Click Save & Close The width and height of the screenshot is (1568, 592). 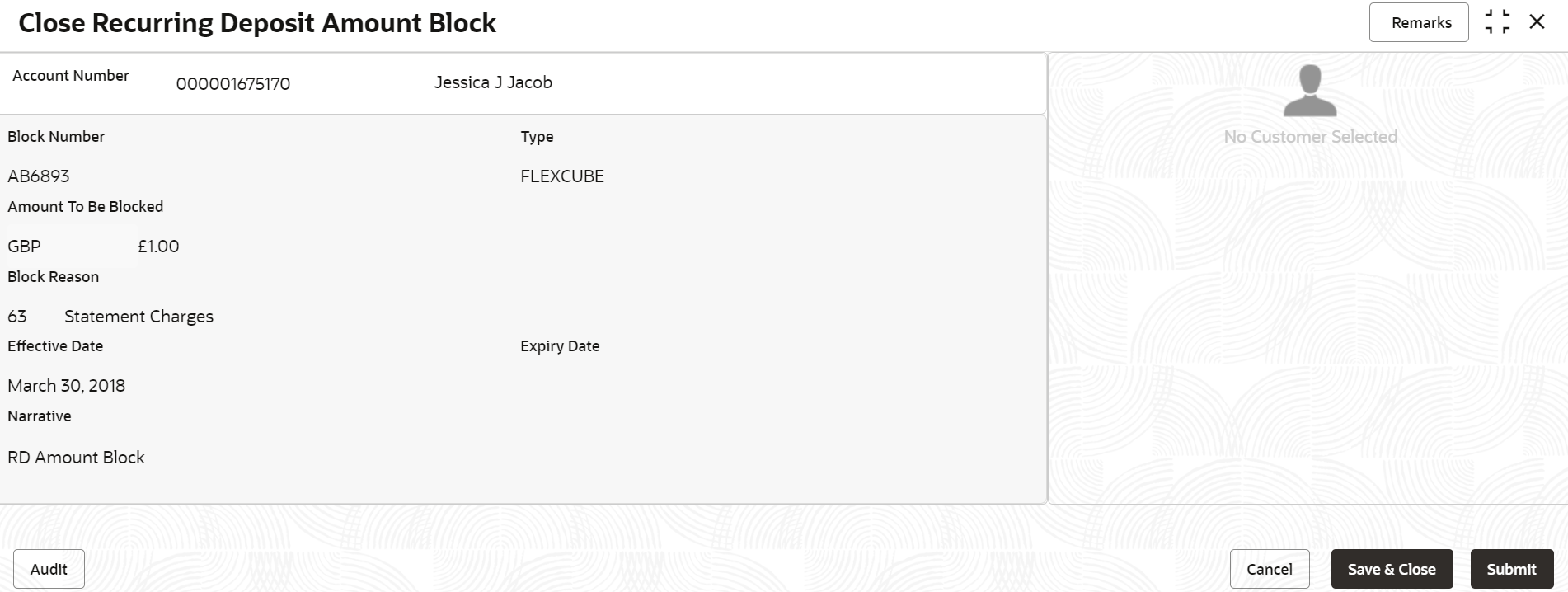(1391, 569)
